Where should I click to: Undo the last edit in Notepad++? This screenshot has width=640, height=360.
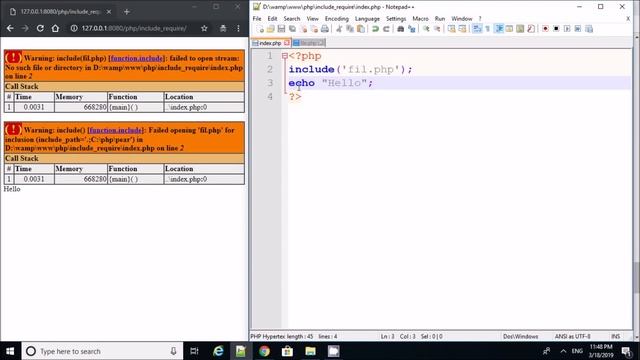(375, 29)
